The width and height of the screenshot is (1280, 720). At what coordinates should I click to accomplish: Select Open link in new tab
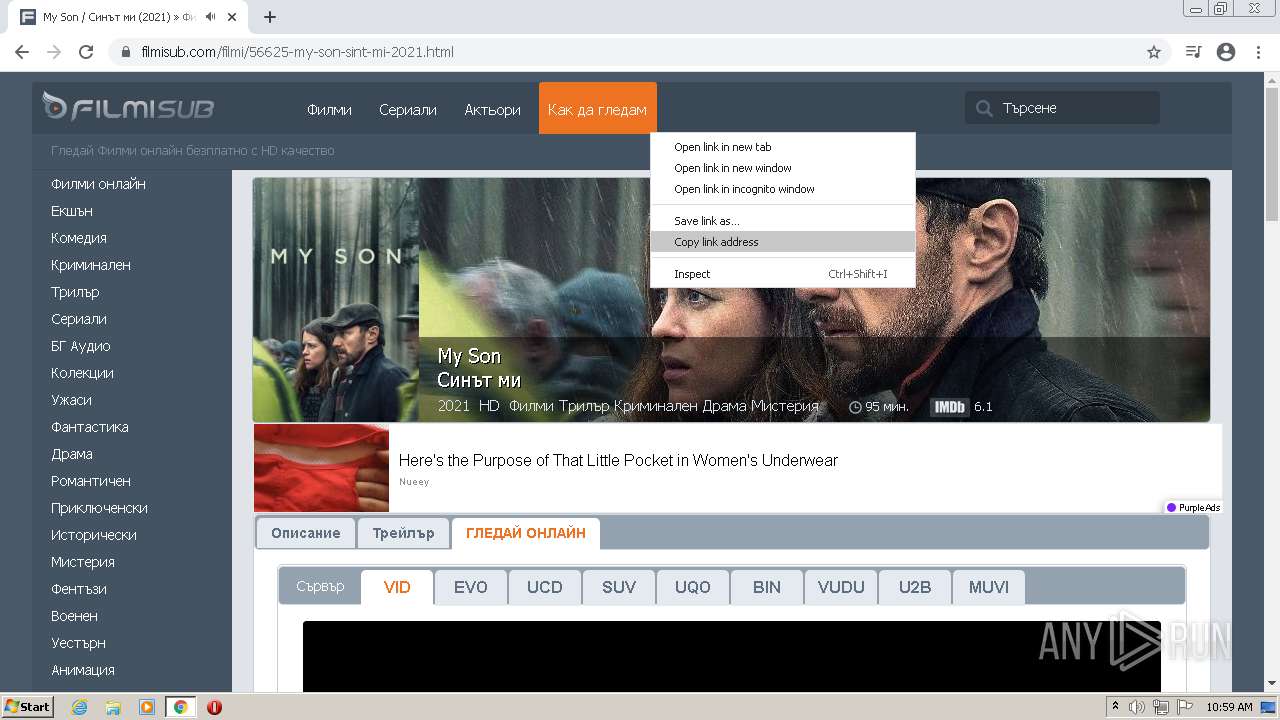point(783,147)
